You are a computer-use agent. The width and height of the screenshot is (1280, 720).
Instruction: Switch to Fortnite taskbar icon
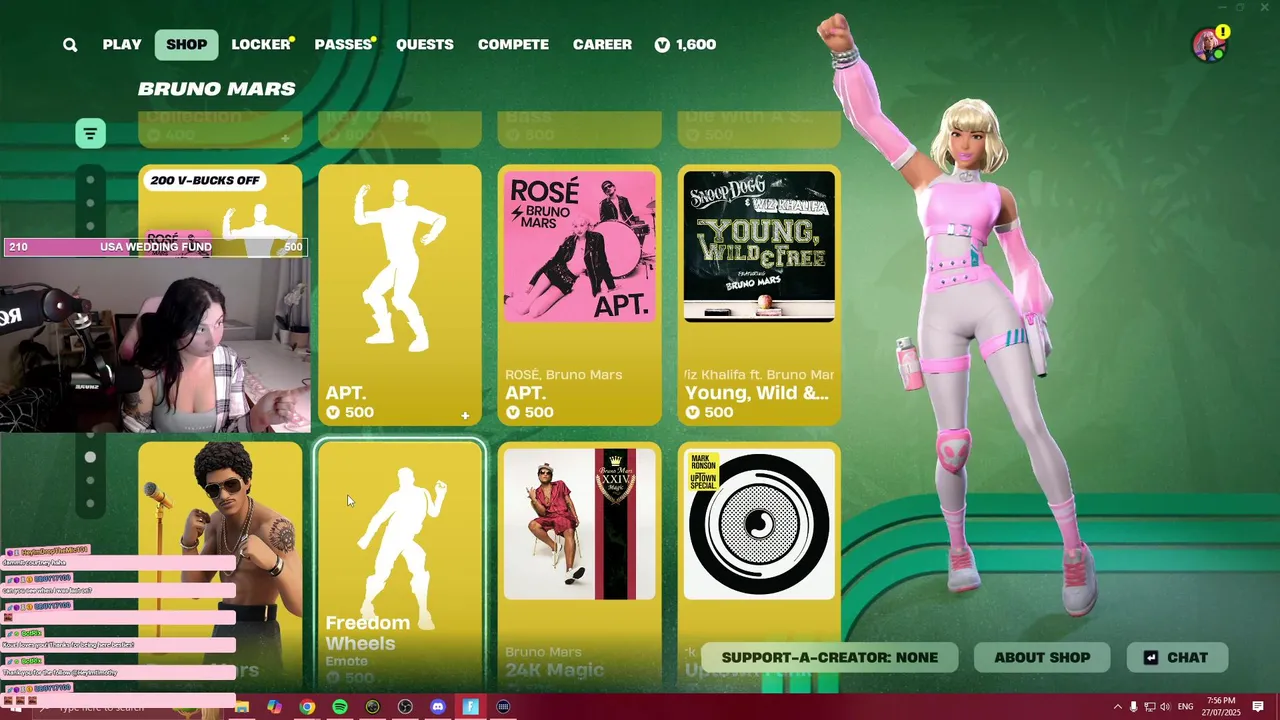click(471, 707)
